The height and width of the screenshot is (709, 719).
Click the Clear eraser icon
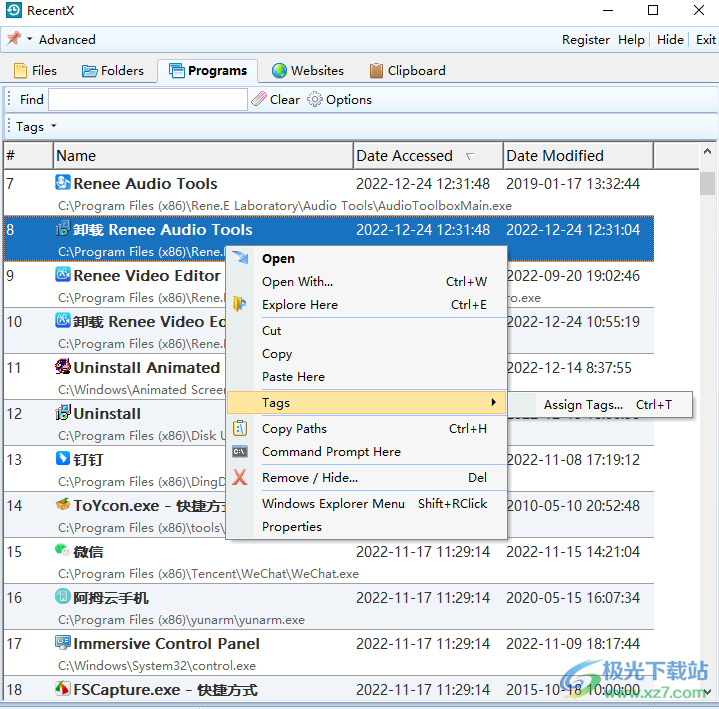pyautogui.click(x=259, y=99)
